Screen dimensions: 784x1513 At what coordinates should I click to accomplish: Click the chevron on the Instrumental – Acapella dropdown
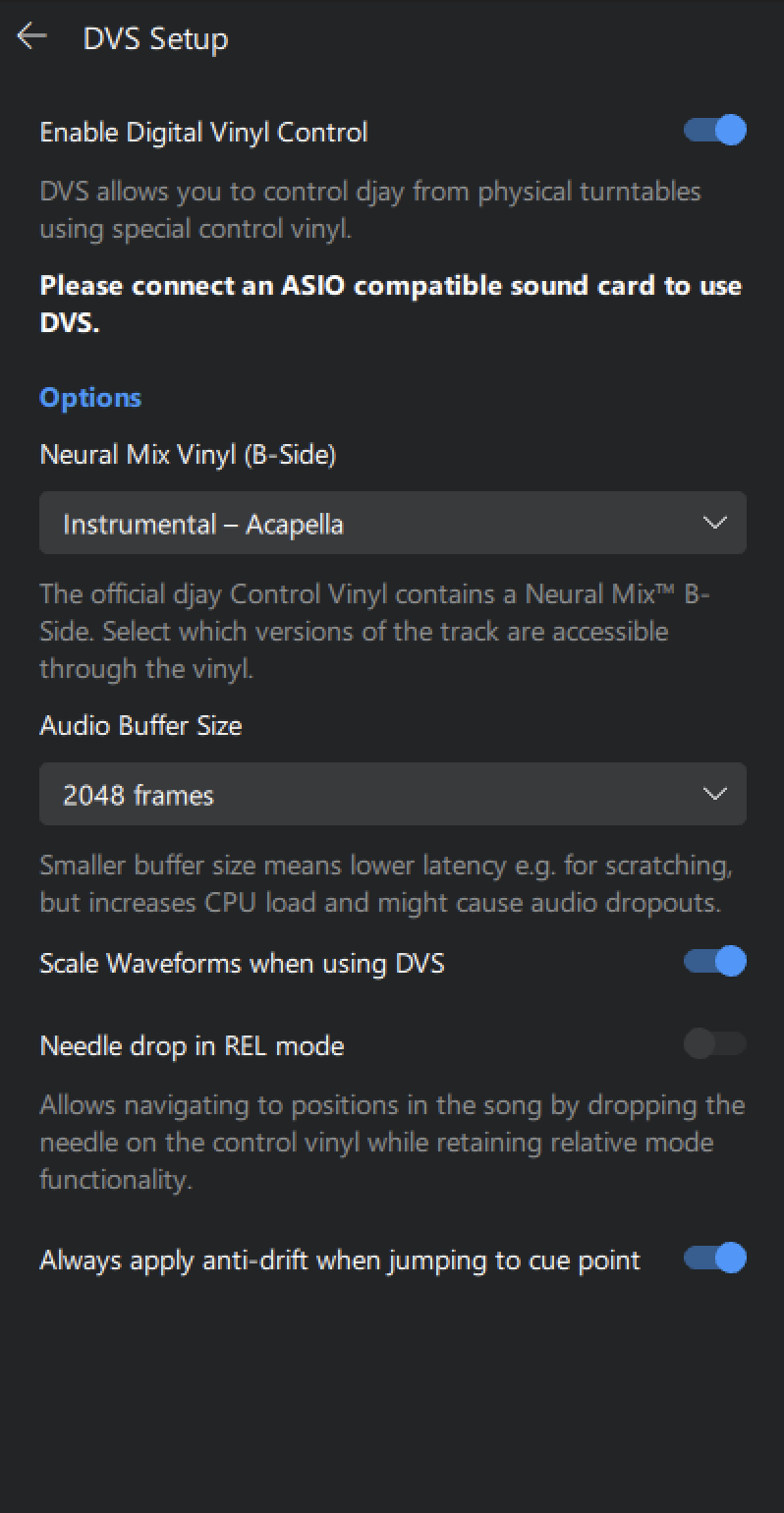(x=716, y=523)
